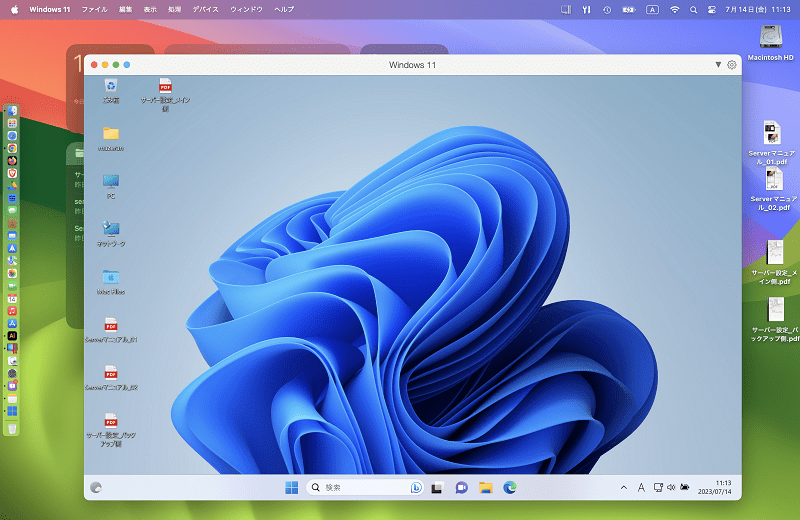Select the ネットワーク desktop icon
800x520 pixels.
[x=111, y=234]
